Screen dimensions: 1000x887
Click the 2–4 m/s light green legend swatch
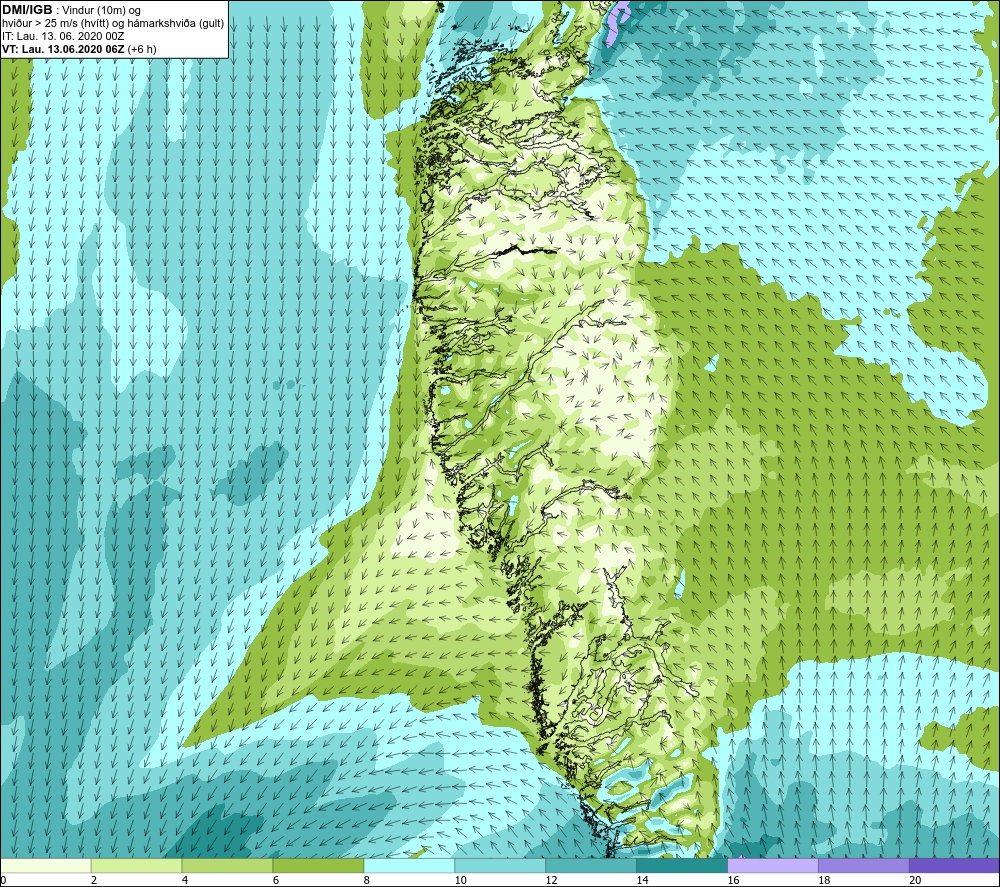pyautogui.click(x=136, y=865)
